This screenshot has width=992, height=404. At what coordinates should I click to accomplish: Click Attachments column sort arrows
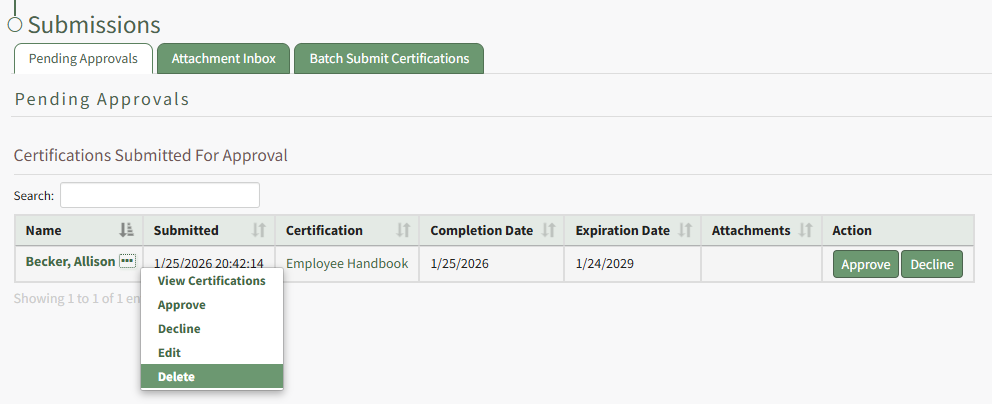806,230
